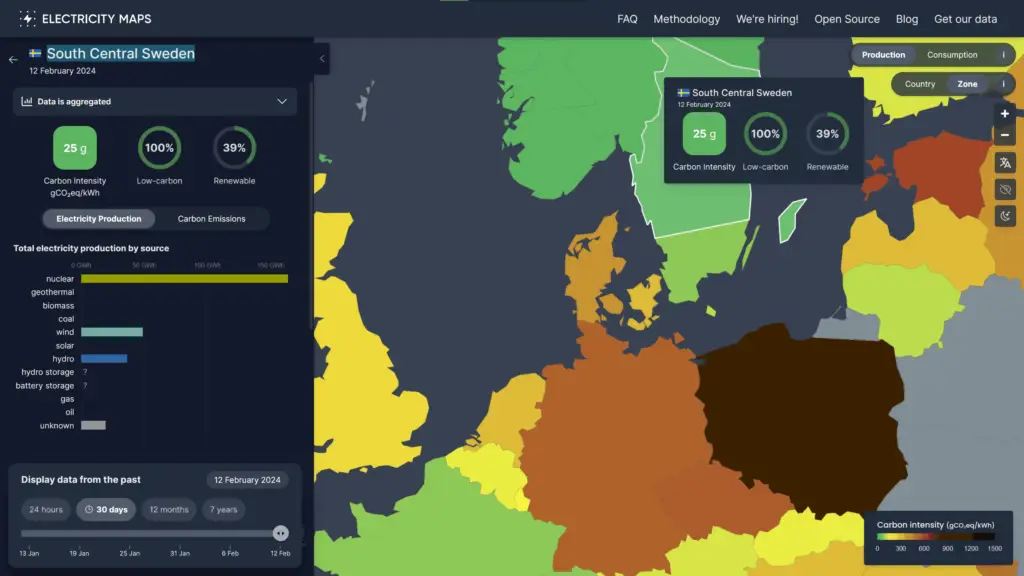Toggle dark mode moon icon
1024x576 pixels.
[x=1005, y=216]
